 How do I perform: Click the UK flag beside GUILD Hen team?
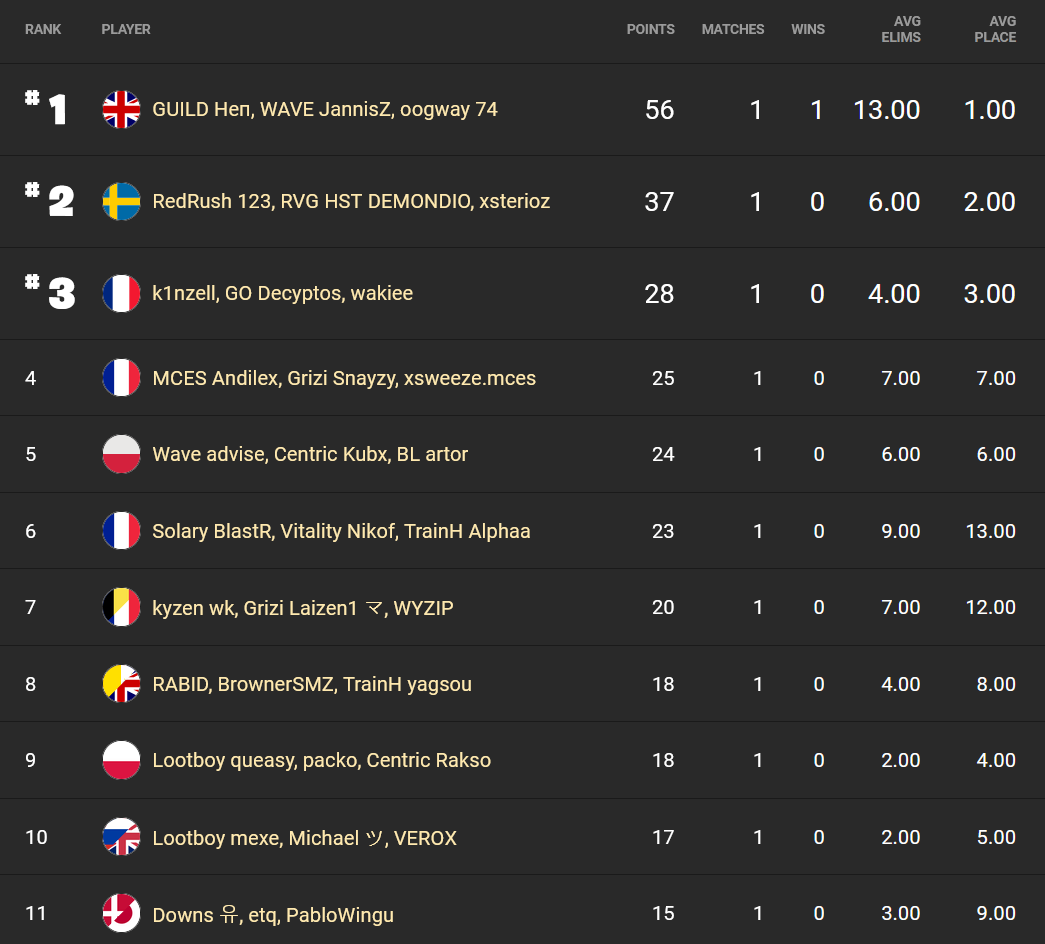pos(121,110)
